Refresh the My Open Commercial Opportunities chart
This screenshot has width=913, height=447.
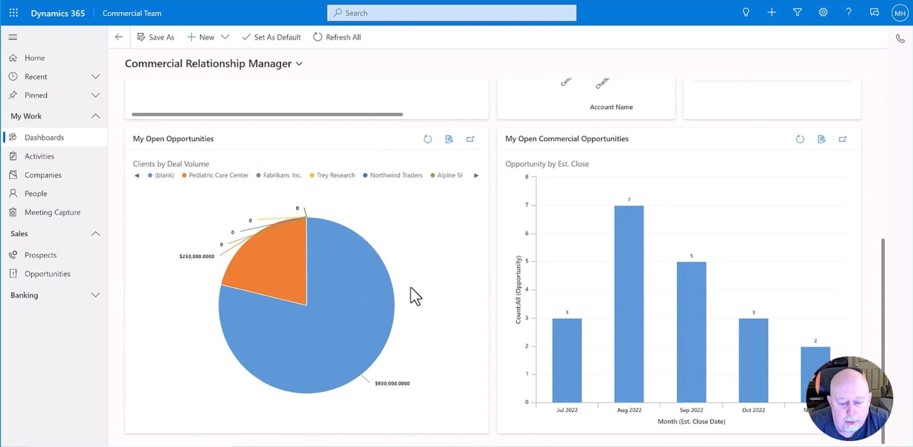(x=800, y=139)
